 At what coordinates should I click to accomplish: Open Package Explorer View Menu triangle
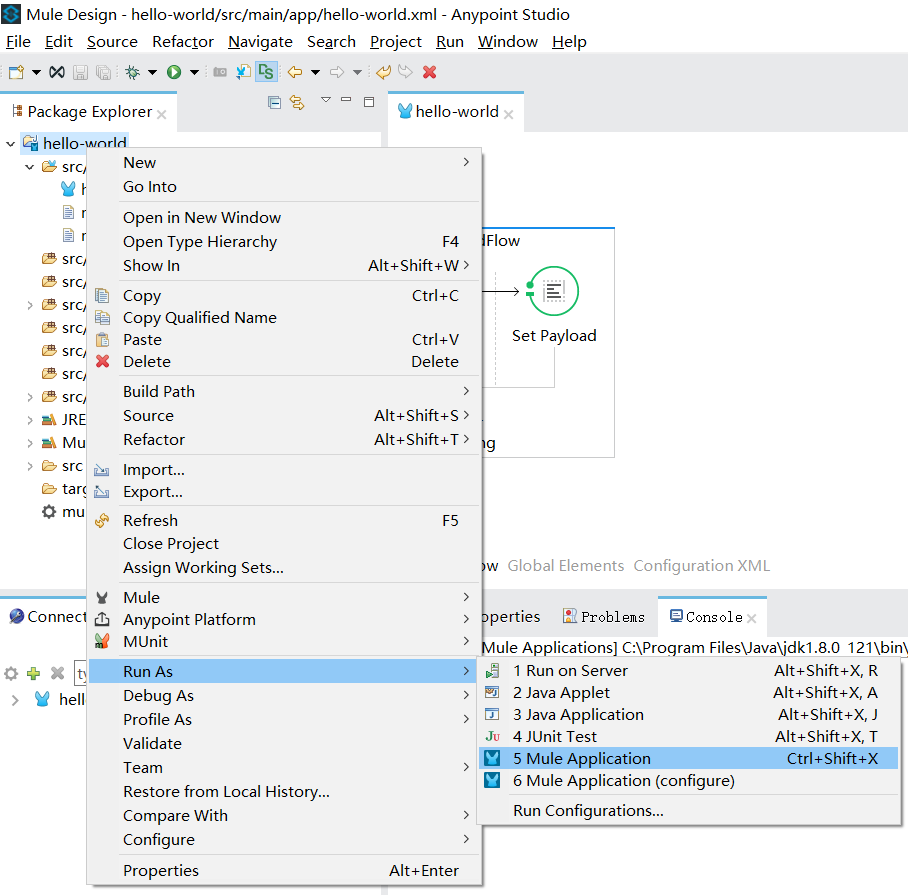326,100
